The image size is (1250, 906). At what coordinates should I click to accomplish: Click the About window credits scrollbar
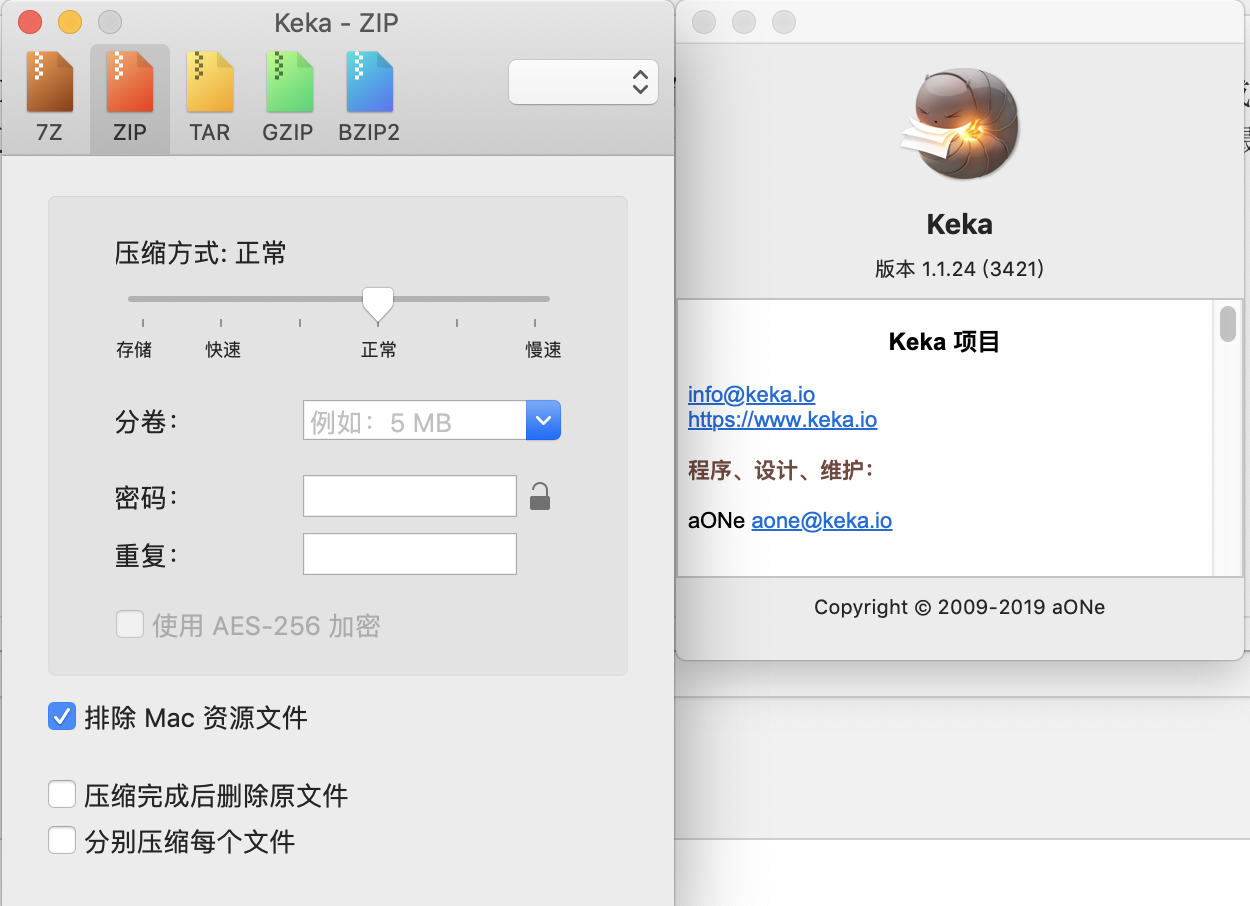(1228, 324)
